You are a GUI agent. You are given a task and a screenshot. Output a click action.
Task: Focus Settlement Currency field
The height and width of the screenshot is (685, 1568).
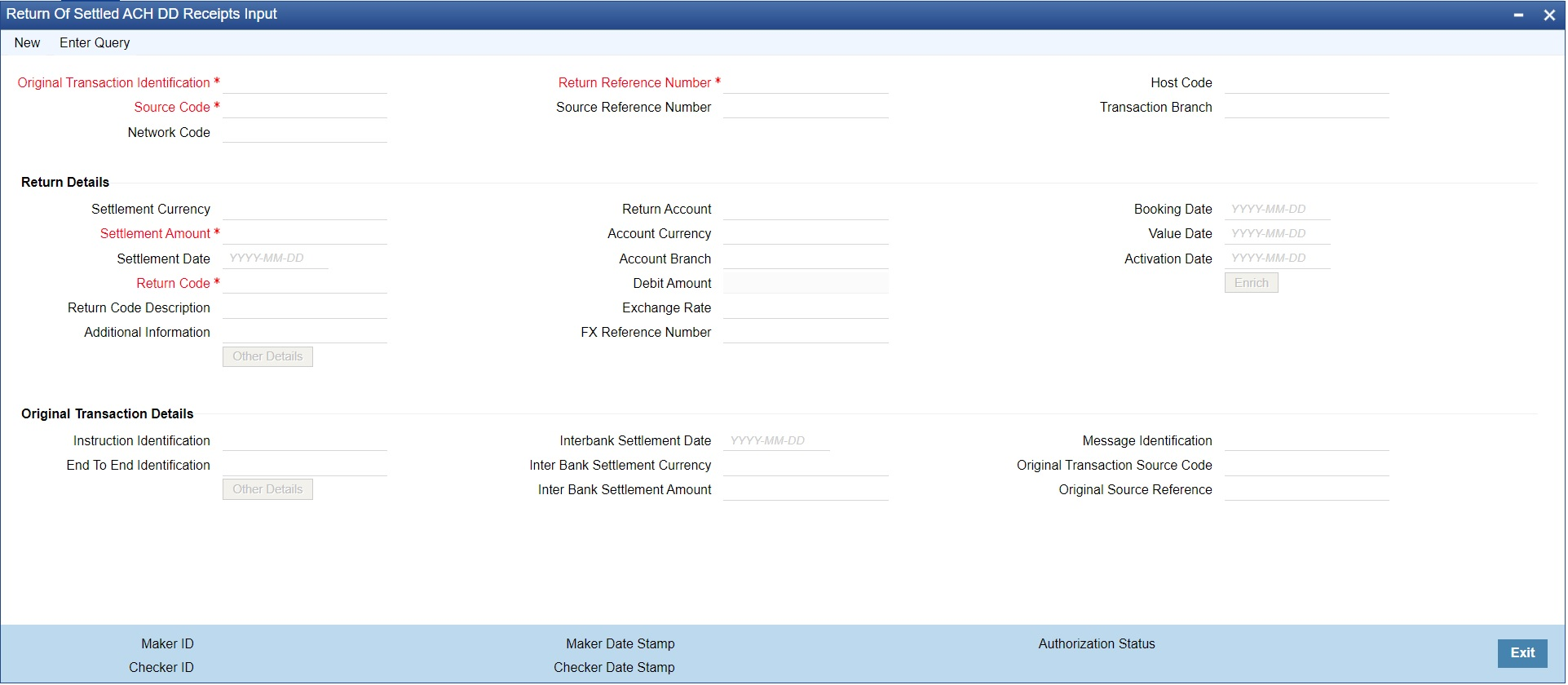pos(305,210)
